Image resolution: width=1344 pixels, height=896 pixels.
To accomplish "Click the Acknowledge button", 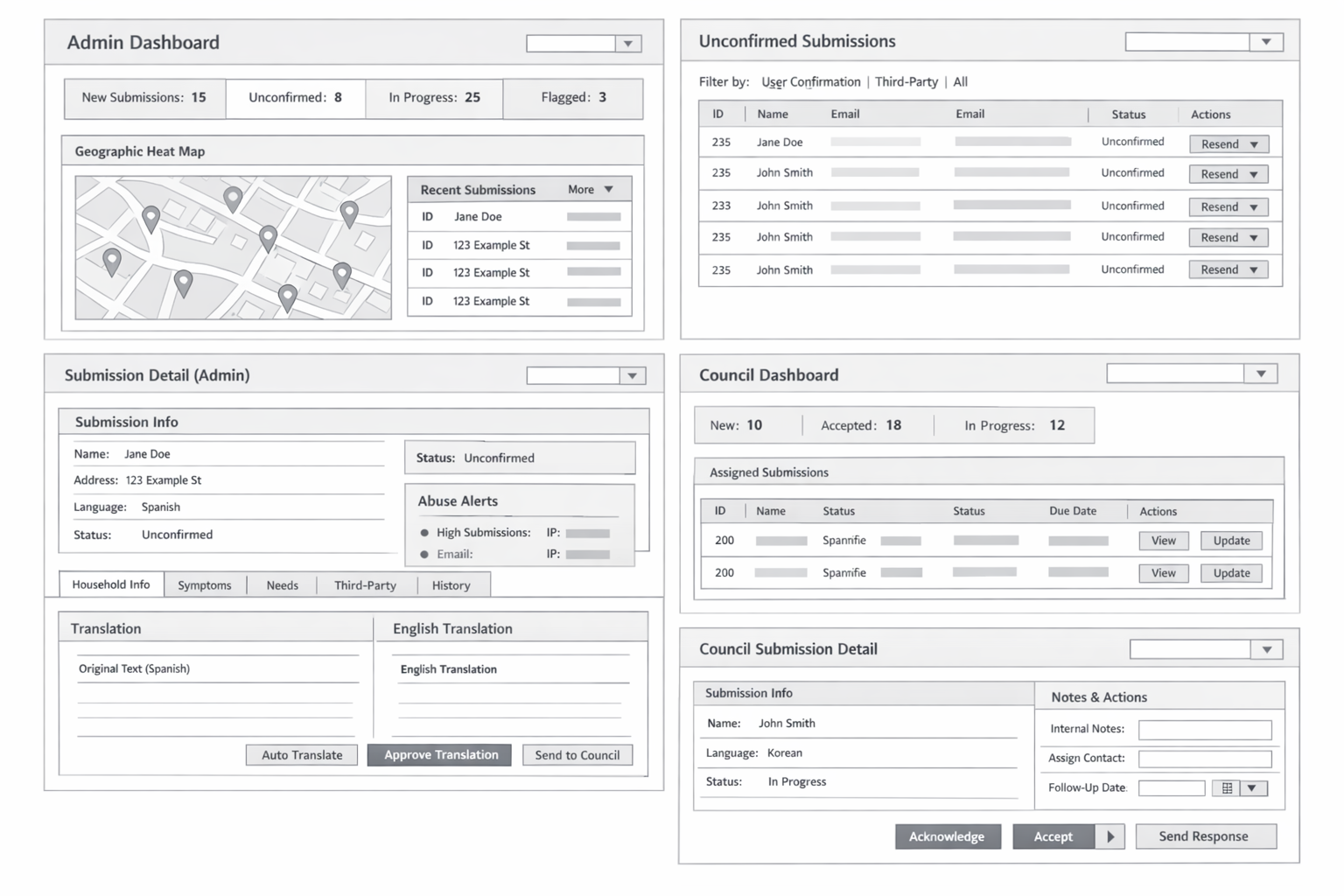I will click(x=947, y=836).
